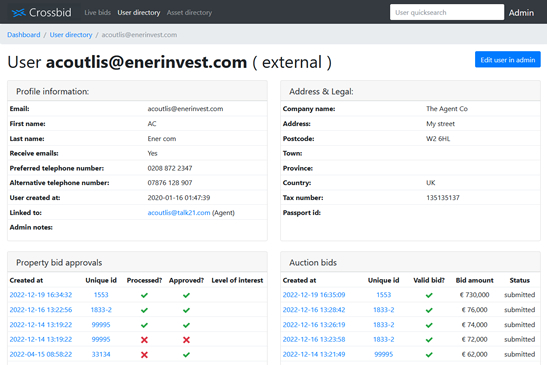Select alternative telephone 07876 128 907

click(170, 183)
